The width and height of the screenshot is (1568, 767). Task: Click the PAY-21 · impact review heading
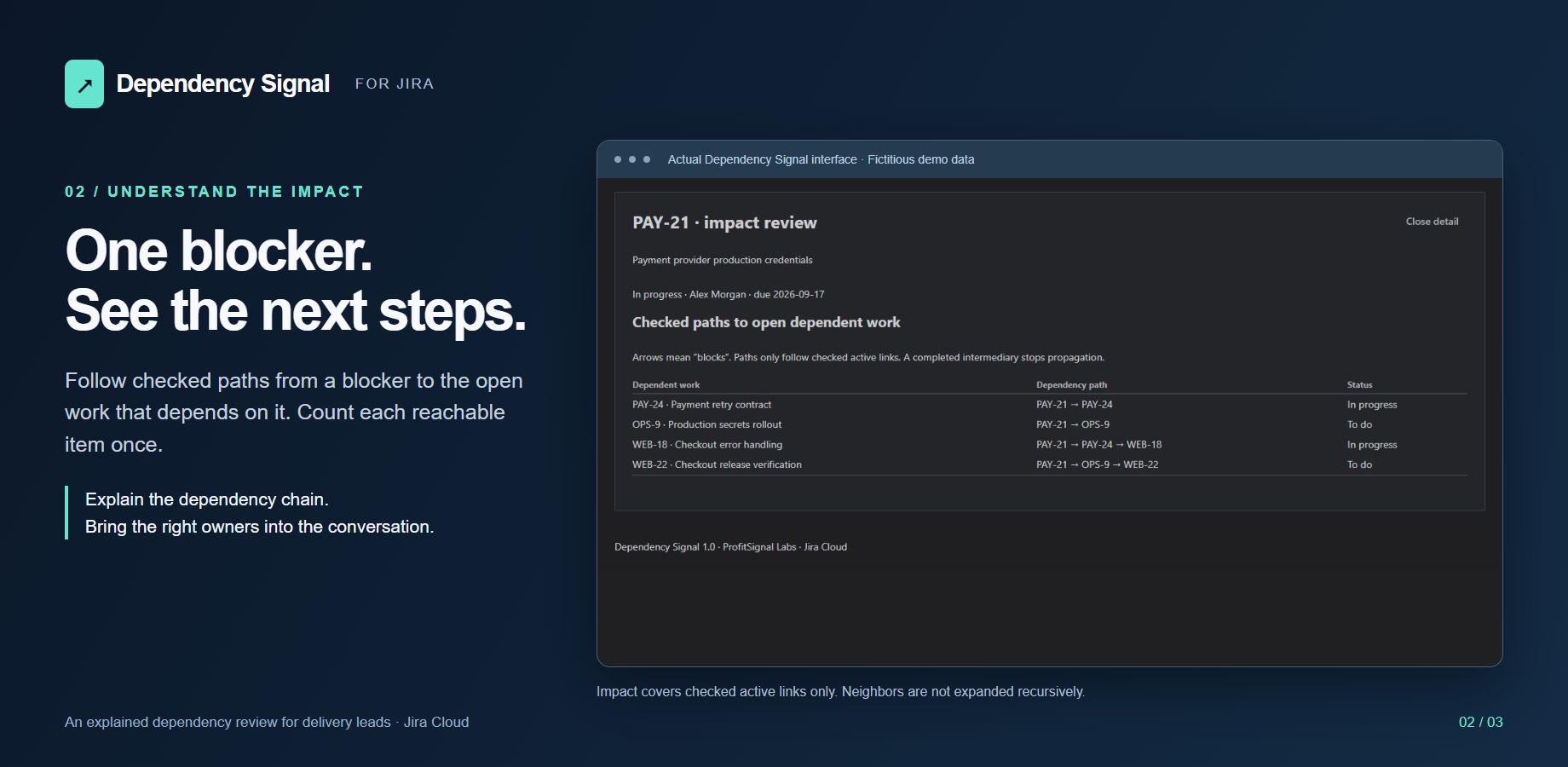point(724,222)
